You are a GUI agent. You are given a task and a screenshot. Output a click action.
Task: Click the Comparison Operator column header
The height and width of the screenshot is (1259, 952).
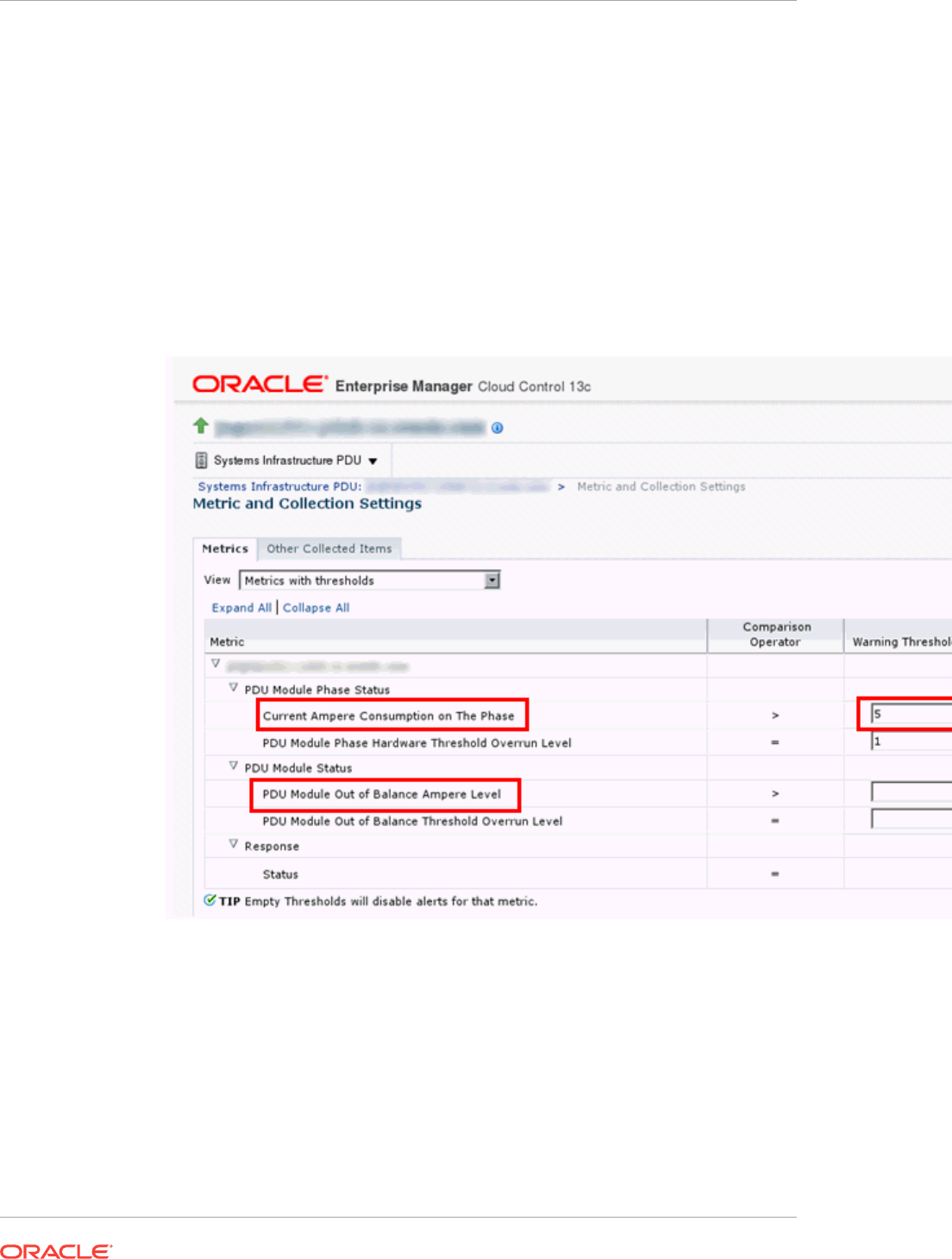[x=776, y=635]
